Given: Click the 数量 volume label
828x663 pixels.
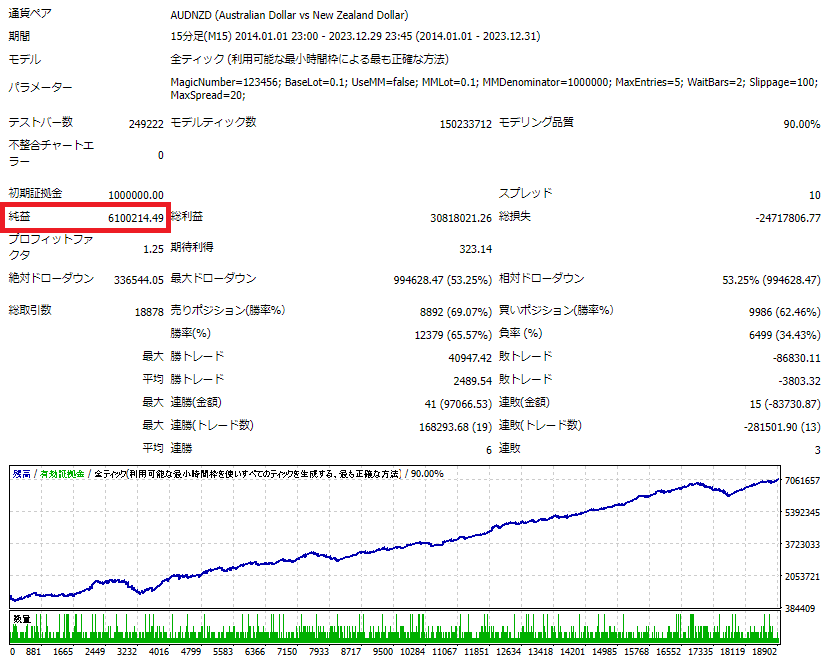Looking at the screenshot, I should point(22,619).
